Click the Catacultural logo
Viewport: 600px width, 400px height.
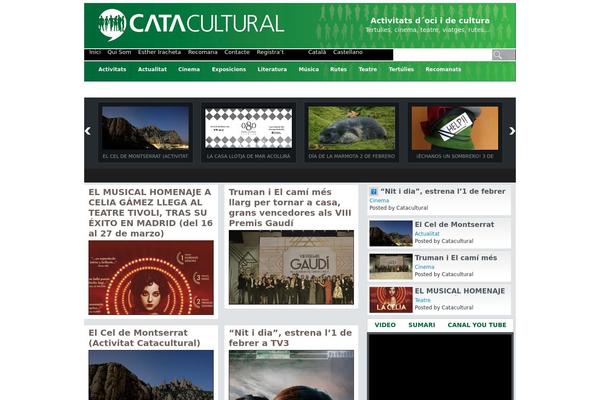coord(191,24)
